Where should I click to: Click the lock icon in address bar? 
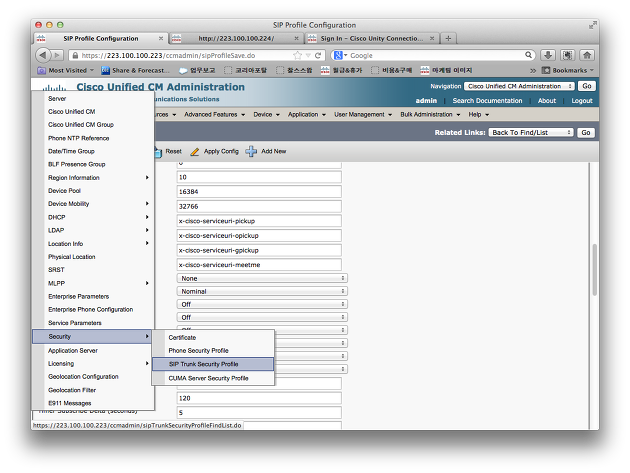click(75, 55)
